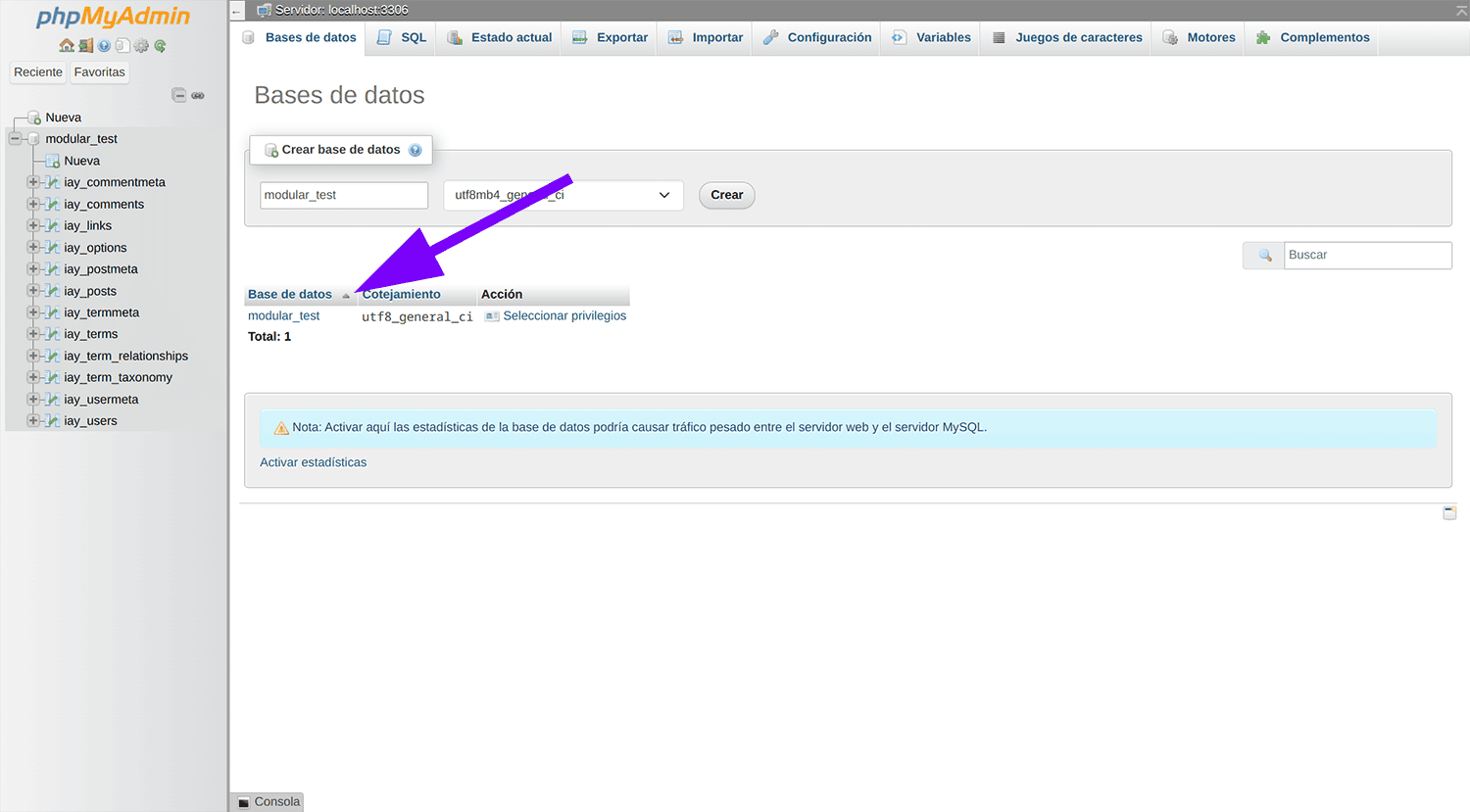
Task: Open phpMyAdmin documentation help icon in sidebar
Action: (104, 46)
